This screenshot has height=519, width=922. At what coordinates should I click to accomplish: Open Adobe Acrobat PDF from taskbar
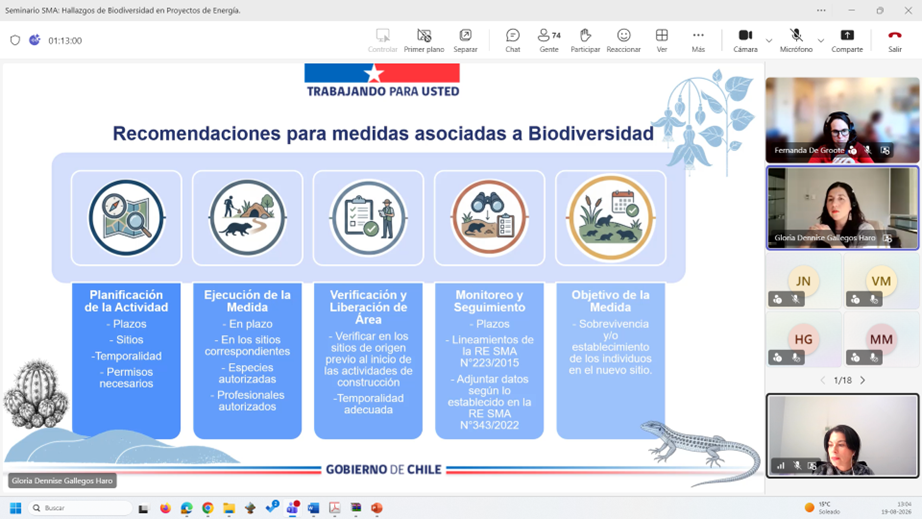coord(335,508)
